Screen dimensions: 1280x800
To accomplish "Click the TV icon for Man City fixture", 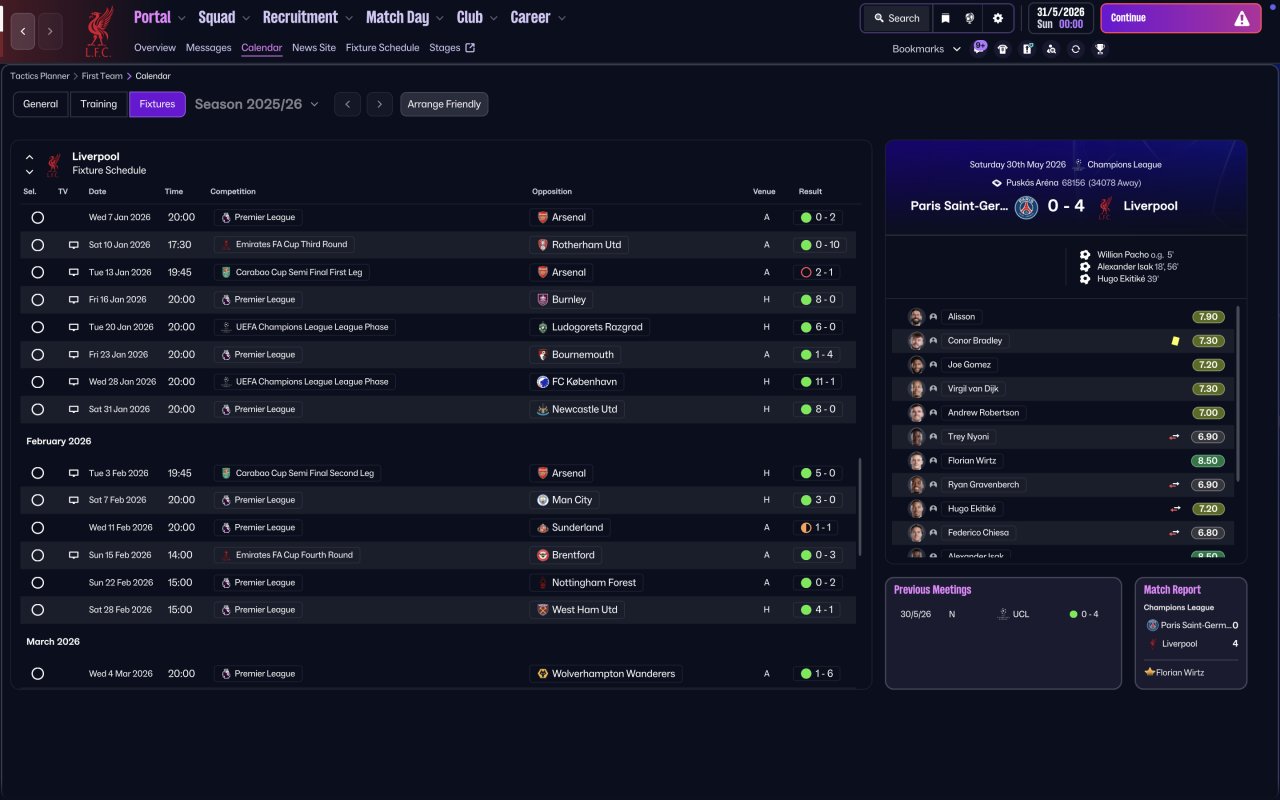I will tap(73, 500).
